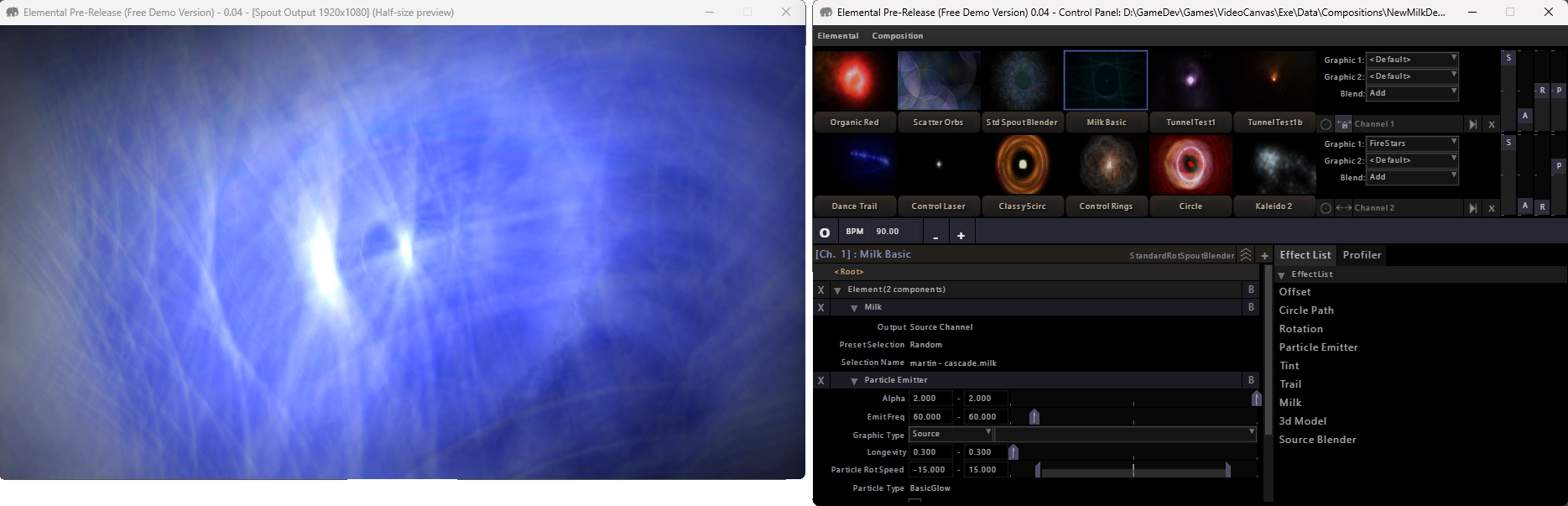The height and width of the screenshot is (506, 1568).
Task: Click the circle icon beside Channel 2
Action: click(1326, 208)
